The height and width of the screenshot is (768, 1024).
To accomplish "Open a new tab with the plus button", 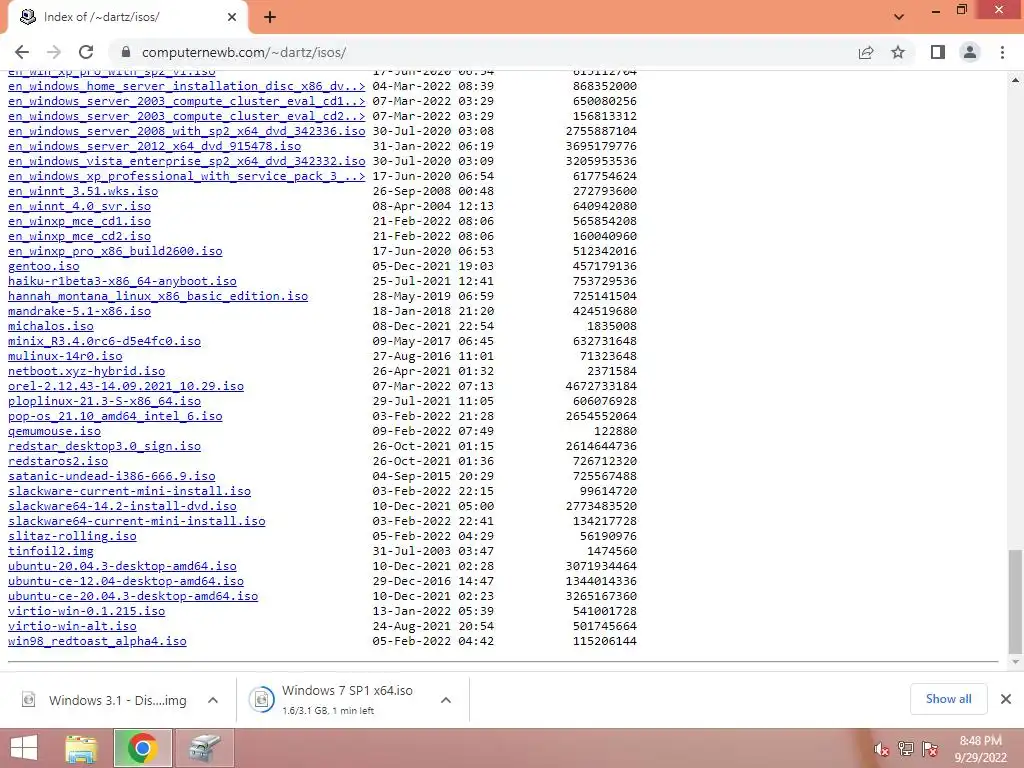I will [x=270, y=18].
